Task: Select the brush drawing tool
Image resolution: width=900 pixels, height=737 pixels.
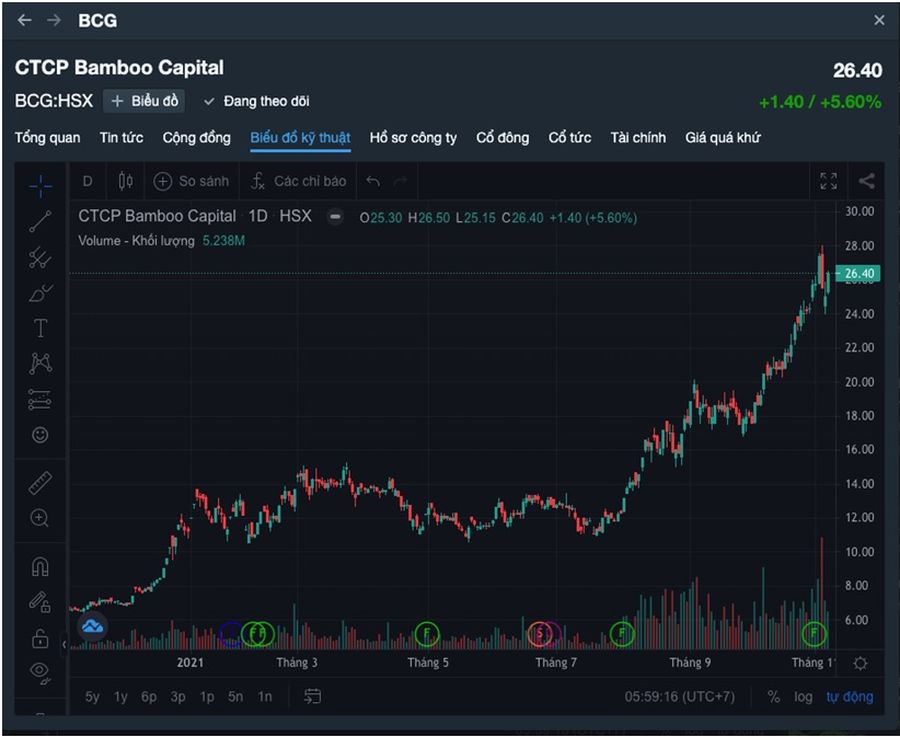Action: (40, 293)
